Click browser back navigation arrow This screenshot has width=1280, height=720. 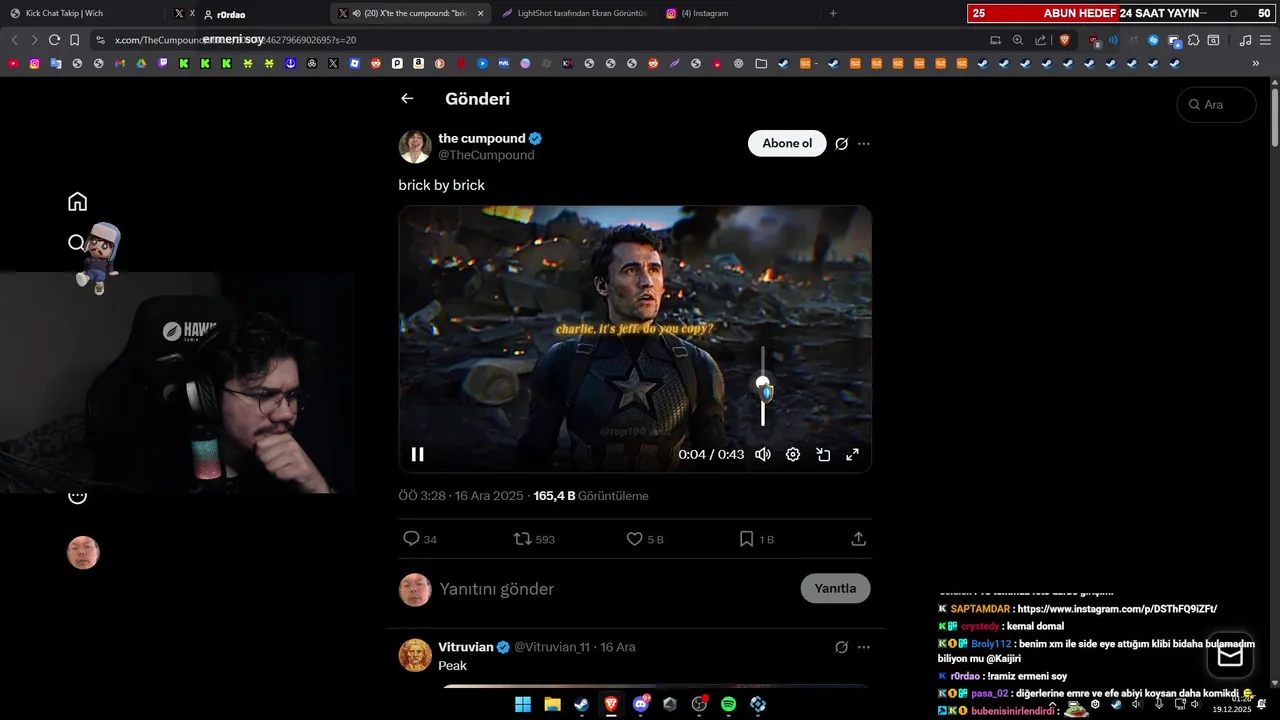point(14,40)
